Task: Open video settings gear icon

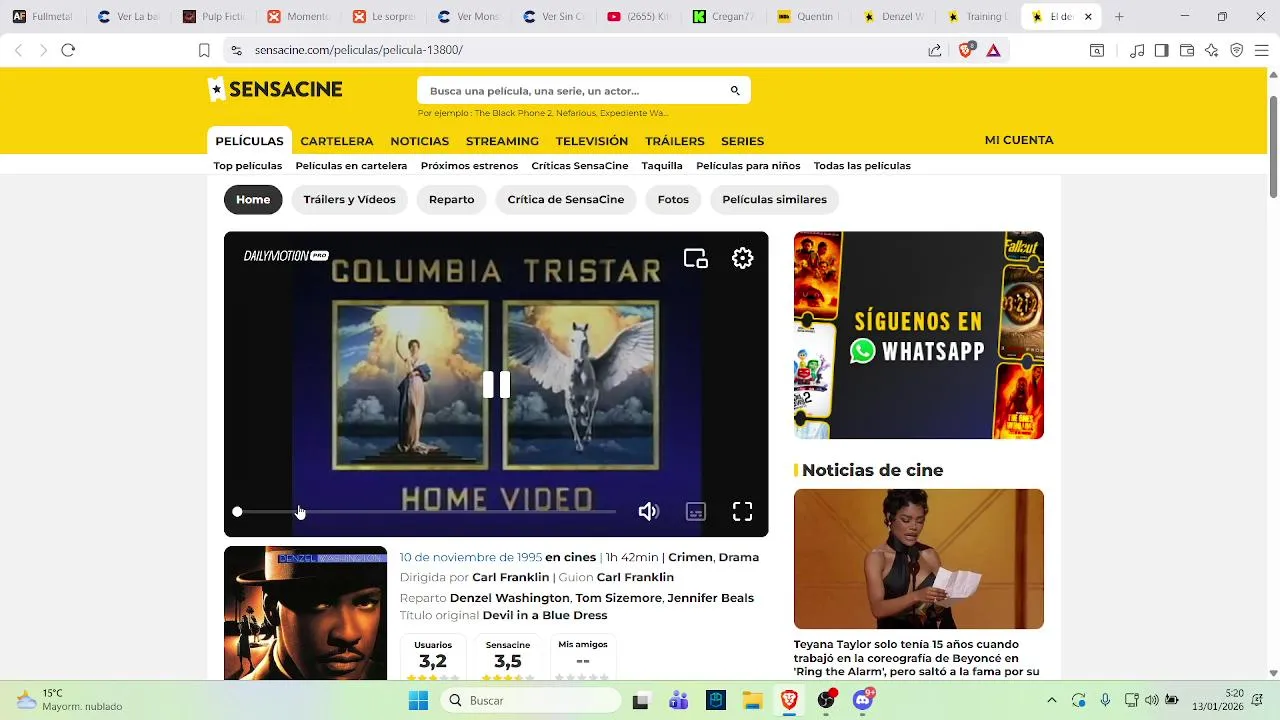Action: click(742, 258)
